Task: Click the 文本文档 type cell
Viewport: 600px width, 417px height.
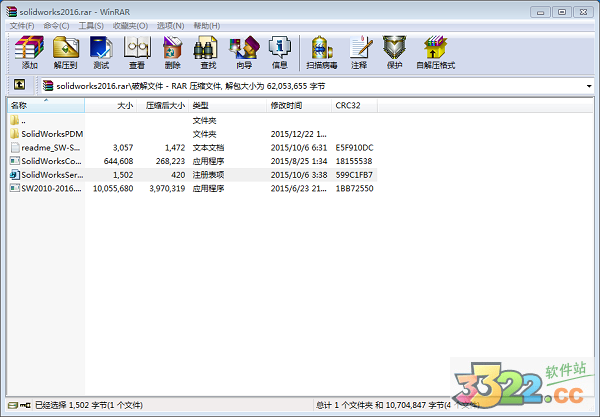Action: coord(208,147)
